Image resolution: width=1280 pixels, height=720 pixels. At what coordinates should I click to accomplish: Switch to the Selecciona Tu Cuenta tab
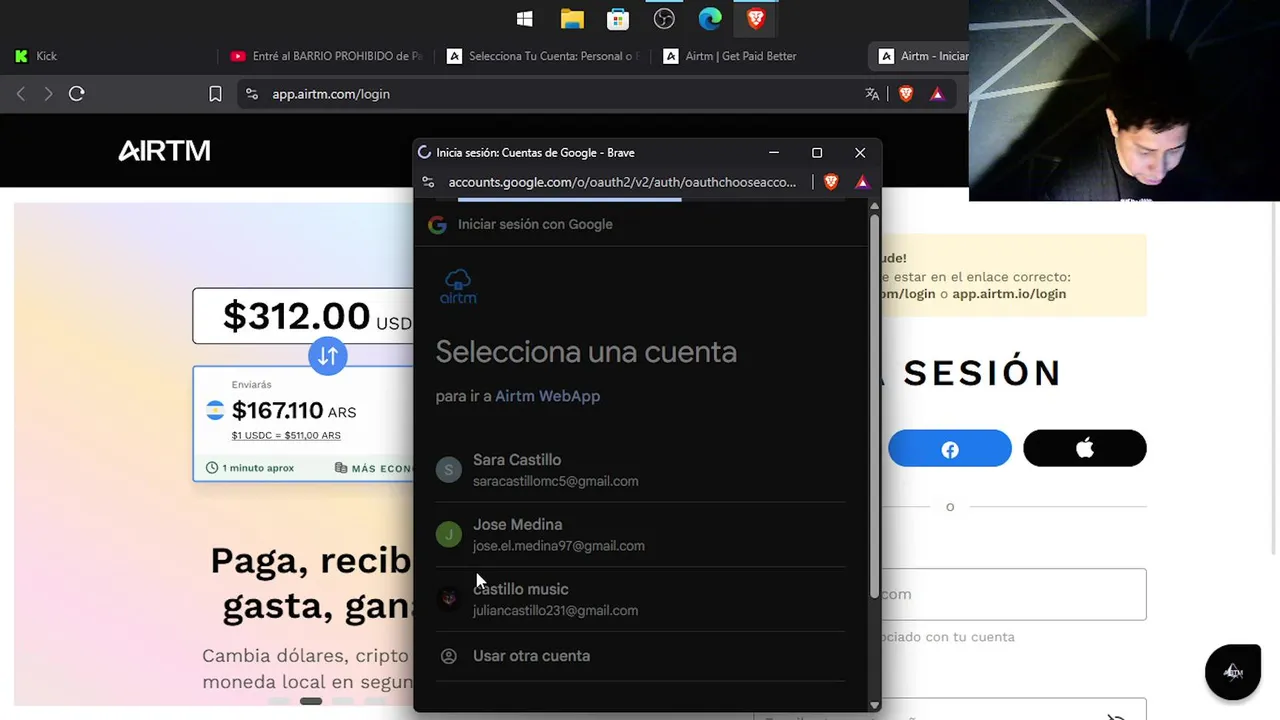(x=543, y=56)
